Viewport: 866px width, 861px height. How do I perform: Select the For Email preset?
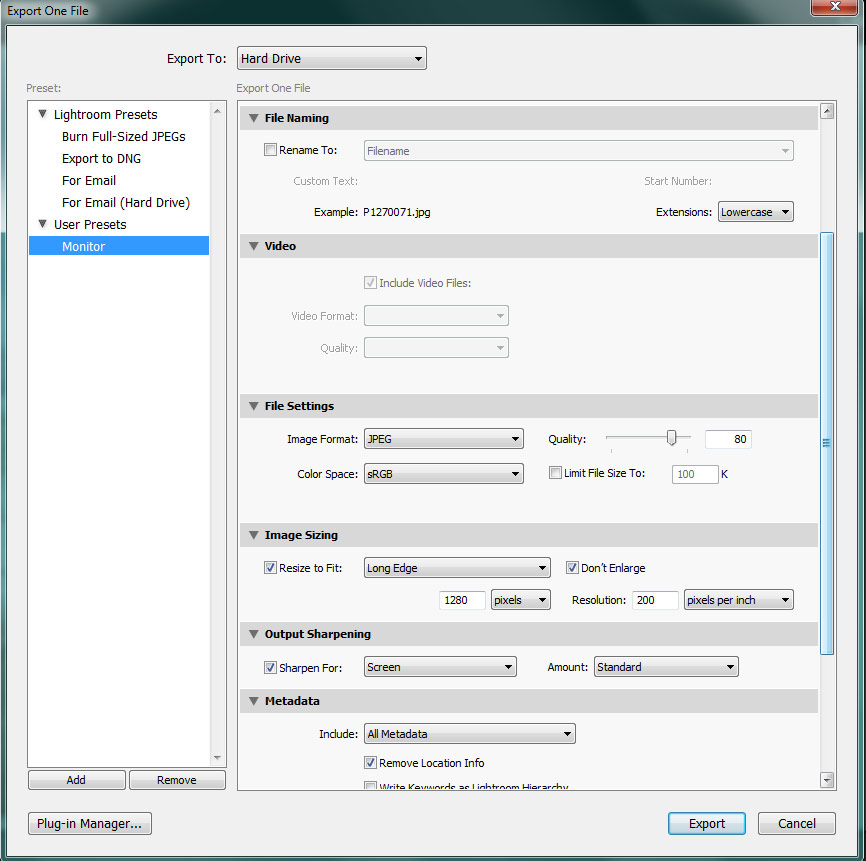coord(89,181)
